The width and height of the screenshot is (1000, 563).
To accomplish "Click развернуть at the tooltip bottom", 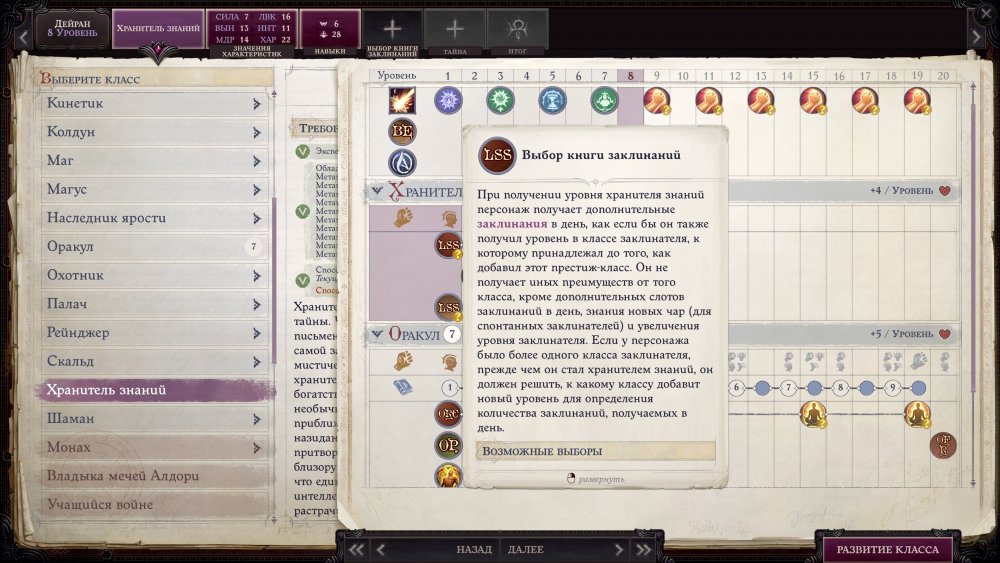I will [x=595, y=479].
